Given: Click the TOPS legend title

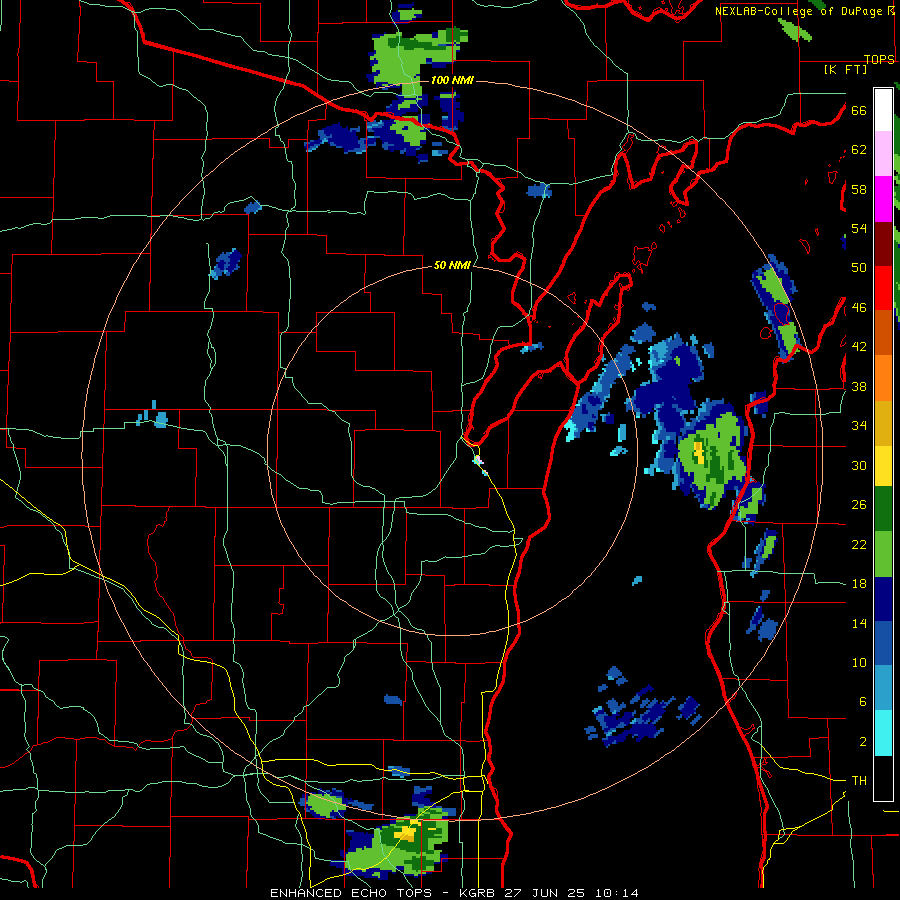Looking at the screenshot, I should 879,59.
